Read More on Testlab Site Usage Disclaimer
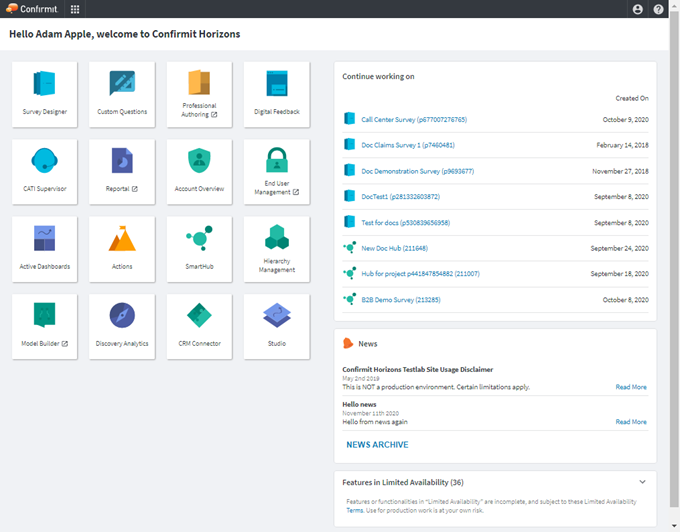Image resolution: width=680 pixels, height=532 pixels. pos(631,387)
